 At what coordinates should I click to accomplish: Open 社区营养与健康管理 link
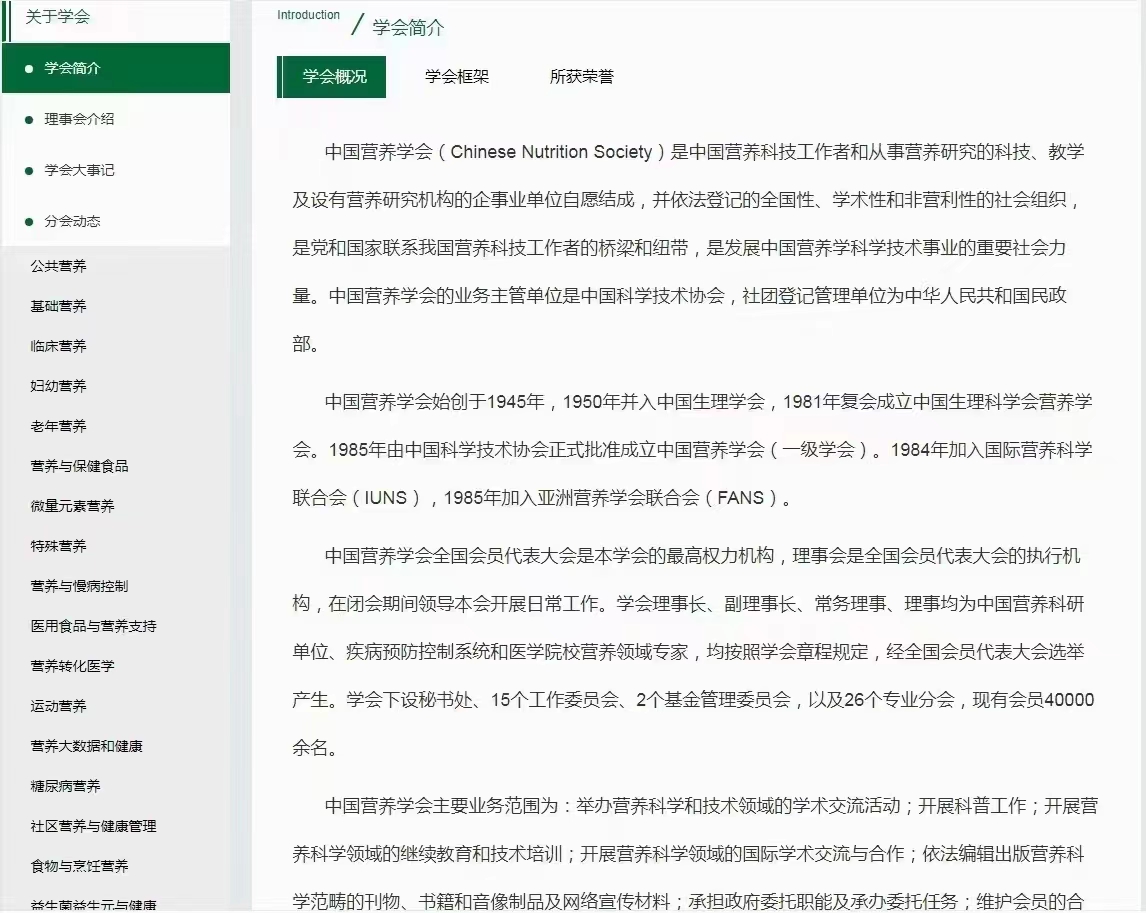point(93,826)
